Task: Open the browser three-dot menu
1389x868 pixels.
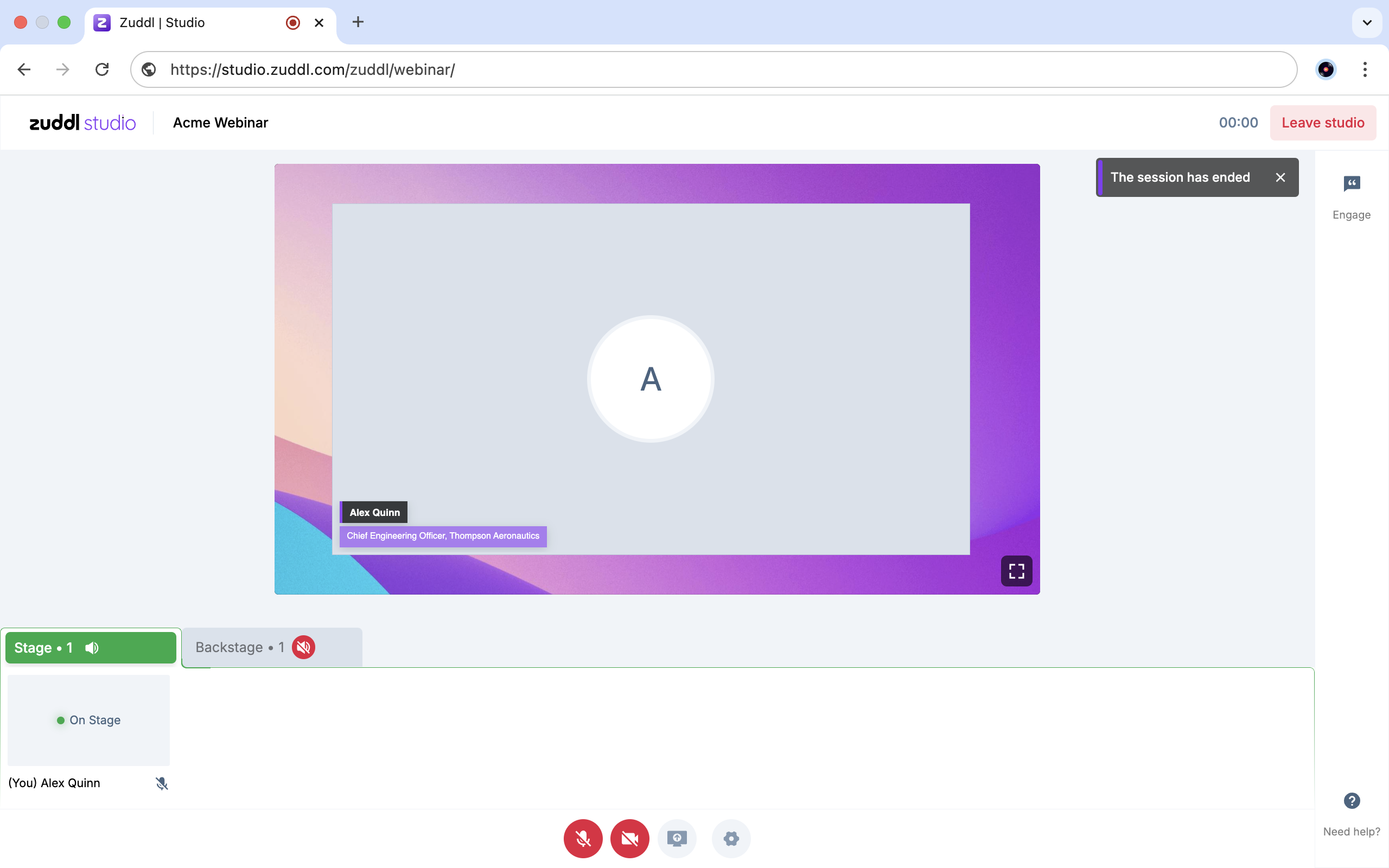Action: coord(1365,69)
